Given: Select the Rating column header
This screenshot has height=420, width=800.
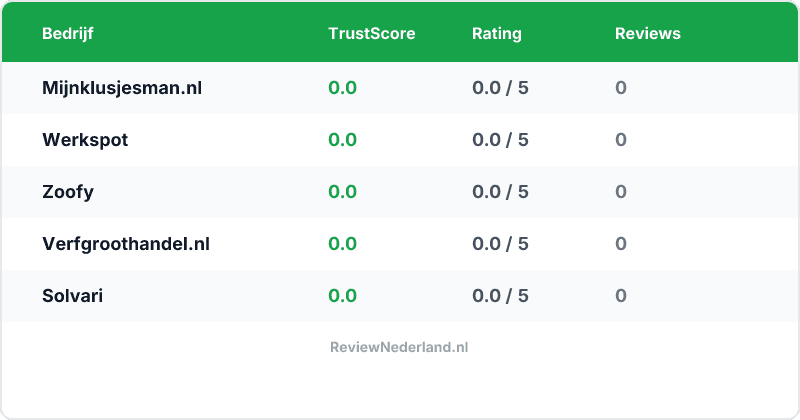Looking at the screenshot, I should coord(496,33).
